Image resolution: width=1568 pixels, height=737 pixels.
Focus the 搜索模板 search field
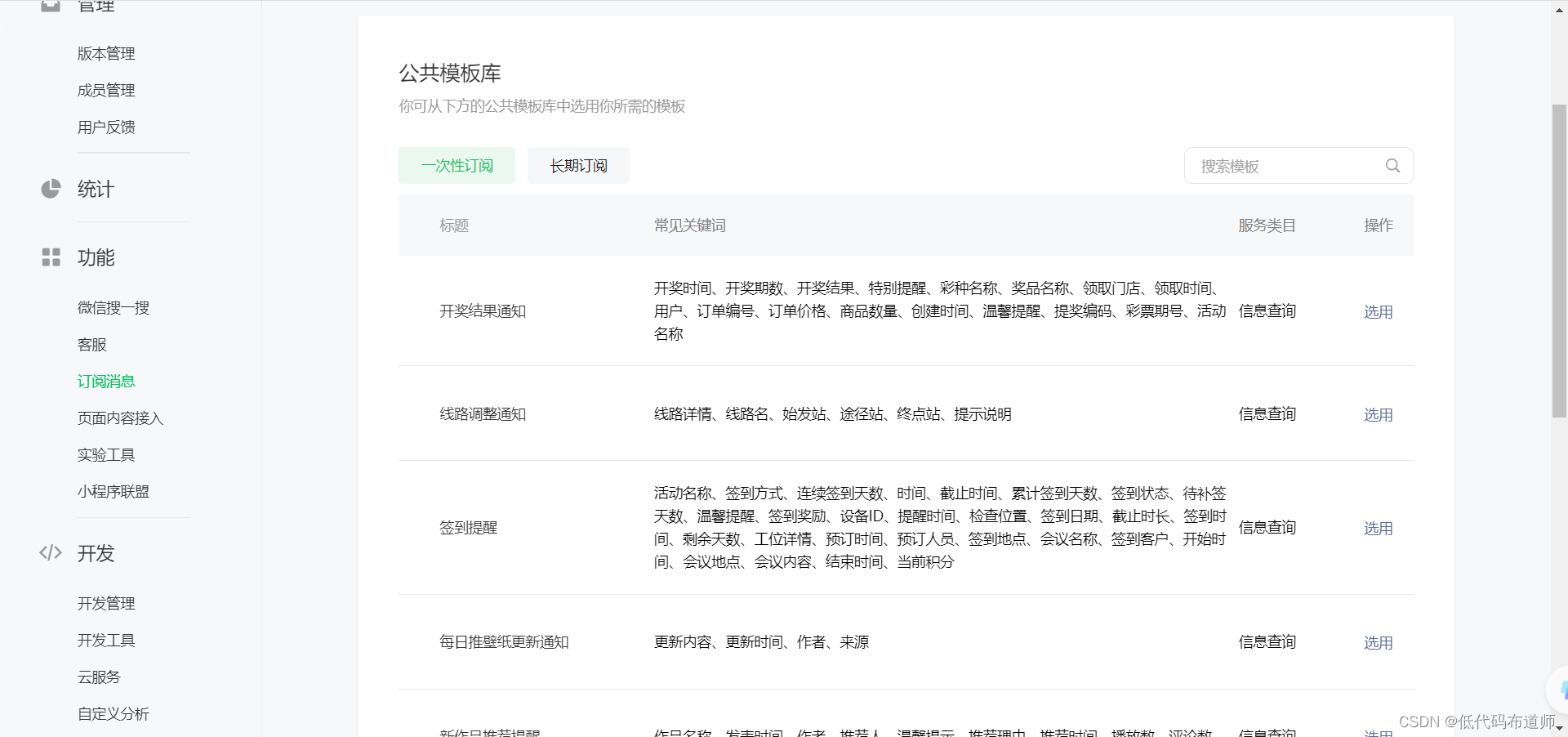(1298, 166)
